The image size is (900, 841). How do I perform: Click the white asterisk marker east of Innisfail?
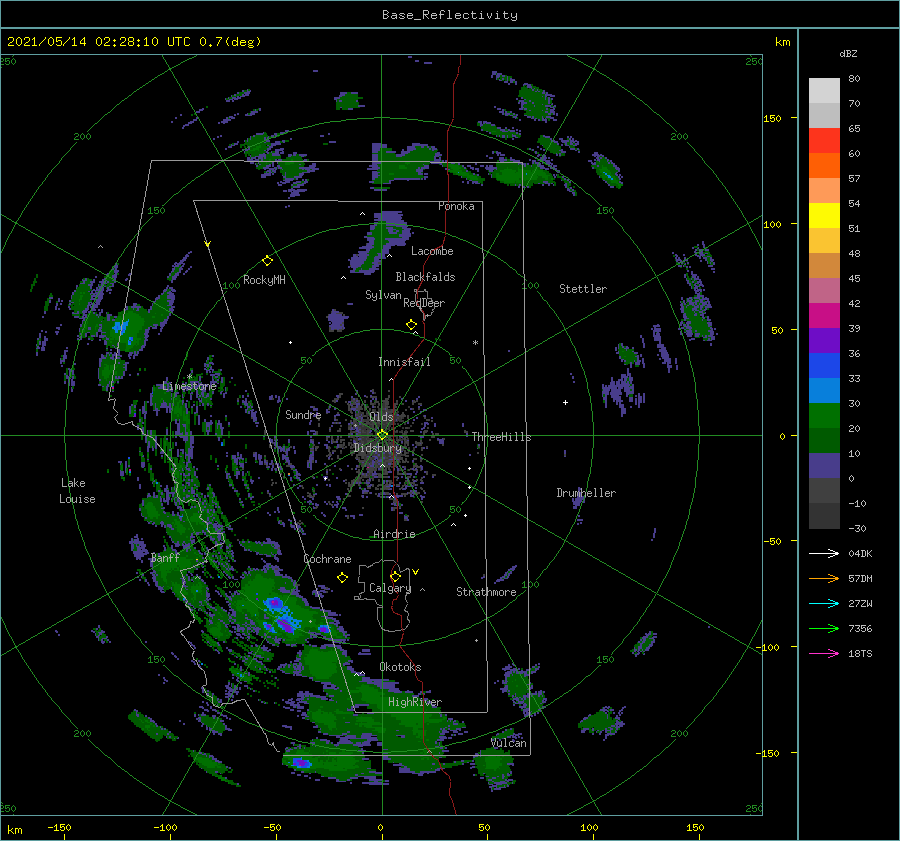tap(475, 343)
